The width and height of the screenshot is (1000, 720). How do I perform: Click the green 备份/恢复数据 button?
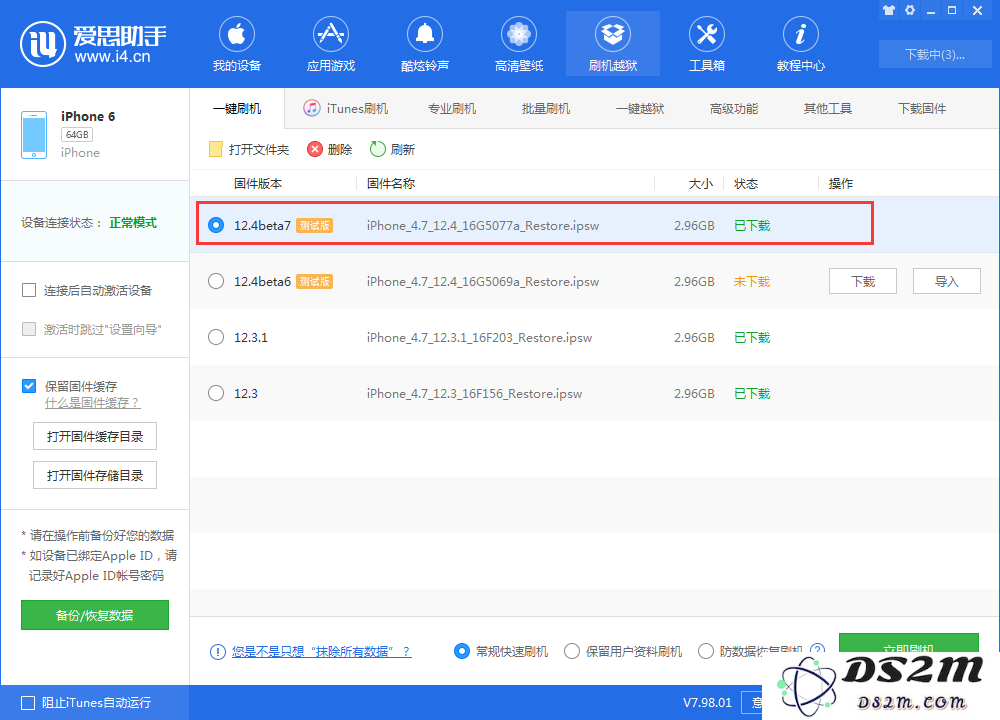(x=95, y=615)
